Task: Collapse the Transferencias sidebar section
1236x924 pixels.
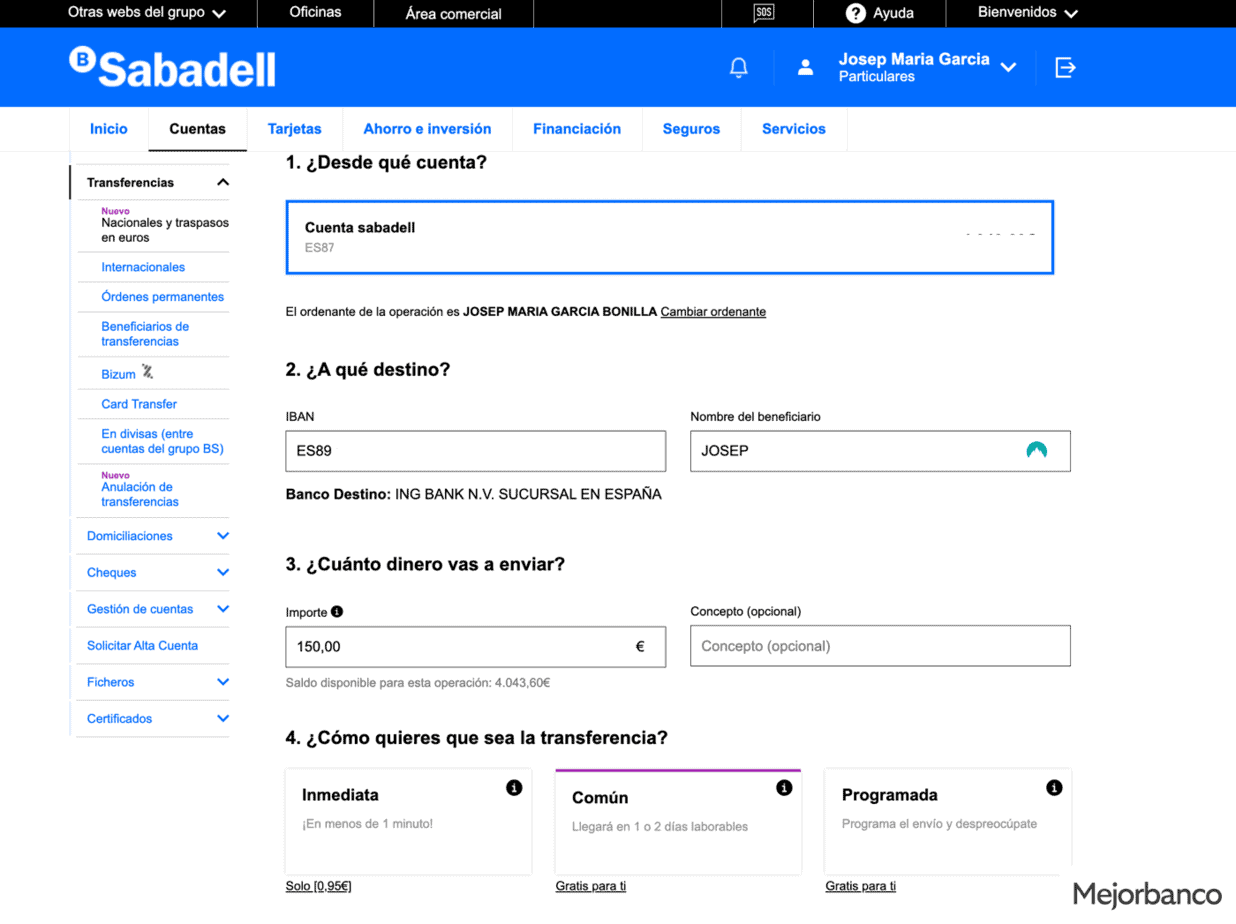Action: tap(223, 182)
